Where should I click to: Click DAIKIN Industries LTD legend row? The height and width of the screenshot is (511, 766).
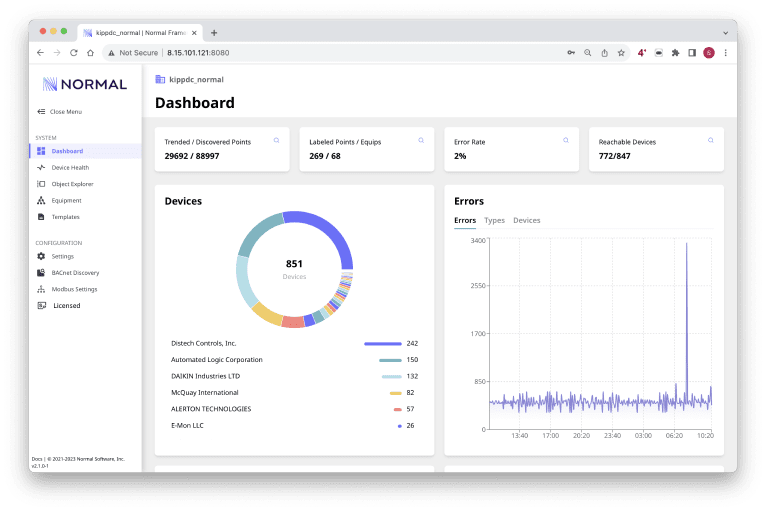click(x=295, y=376)
